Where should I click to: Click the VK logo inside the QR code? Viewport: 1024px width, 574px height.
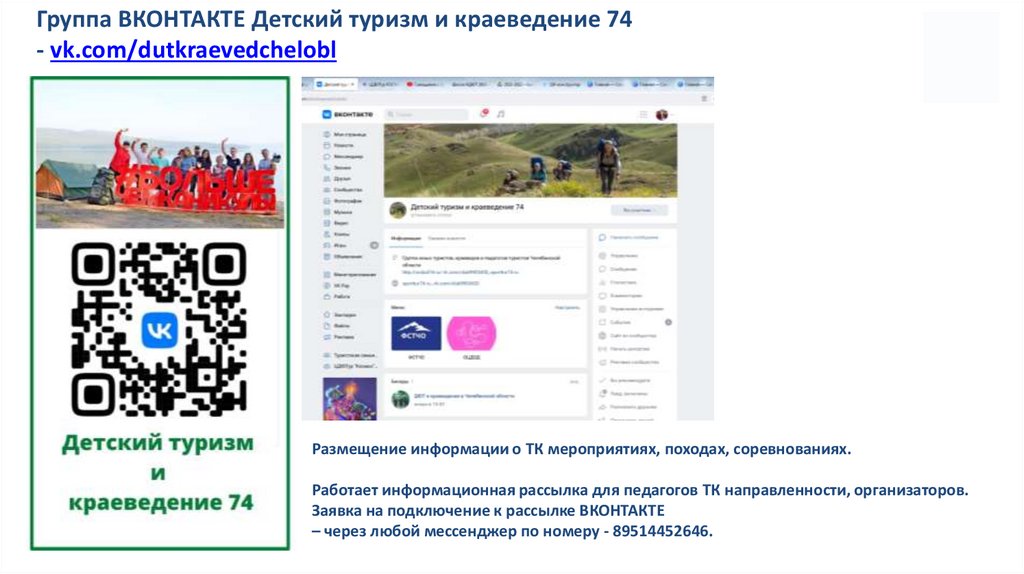(x=159, y=330)
